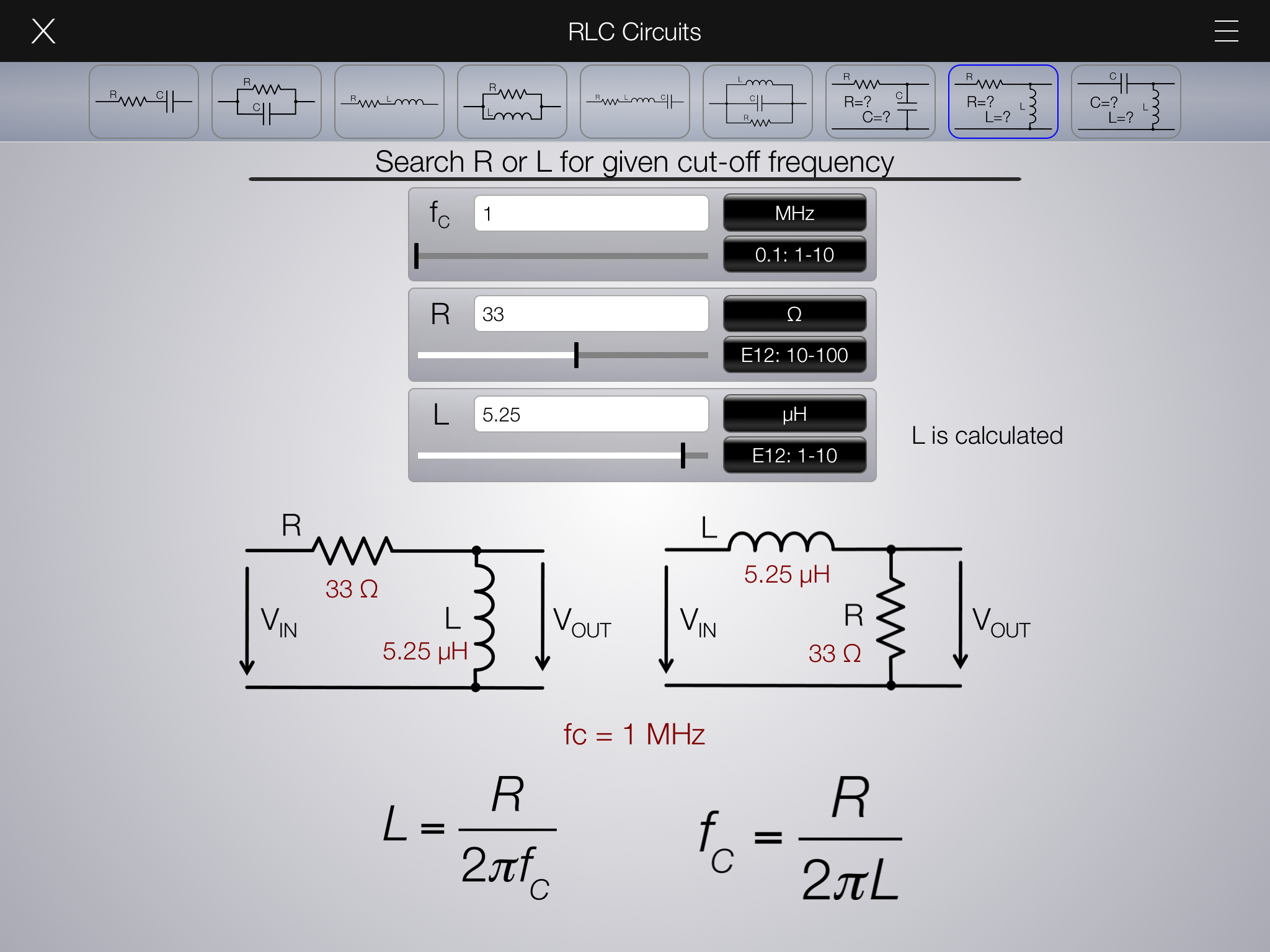Select the series RLC circuit icon
1270x952 pixels.
[x=634, y=101]
